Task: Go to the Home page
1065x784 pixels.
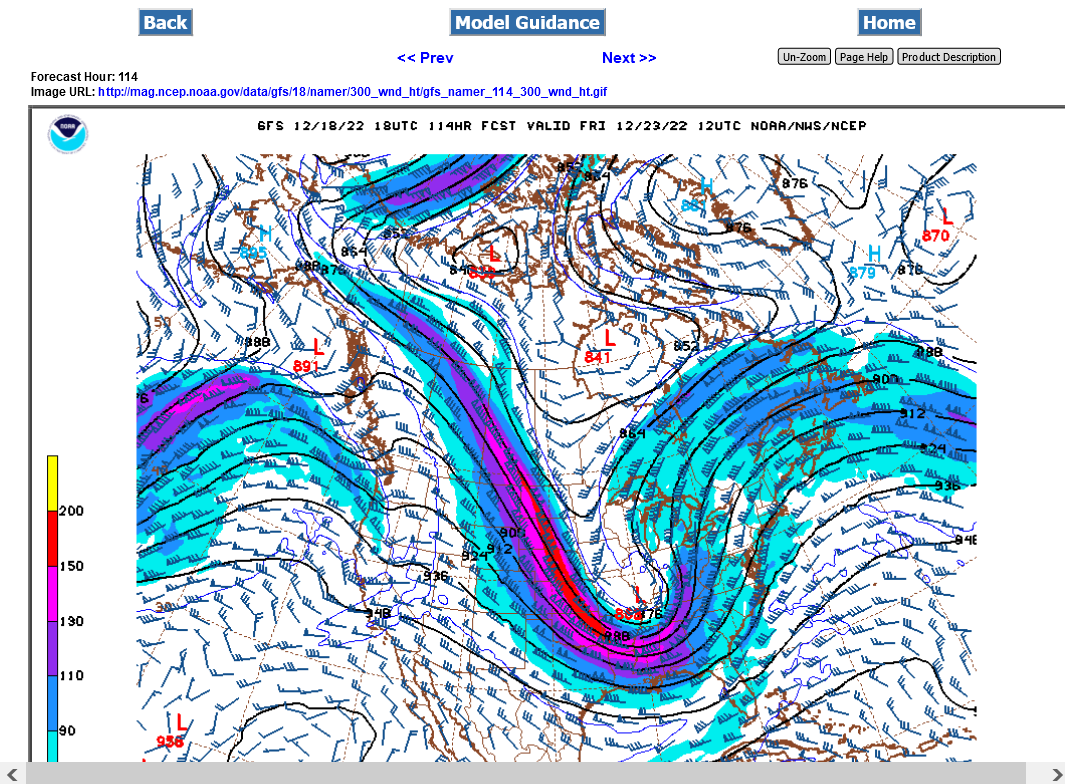Action: pyautogui.click(x=889, y=22)
